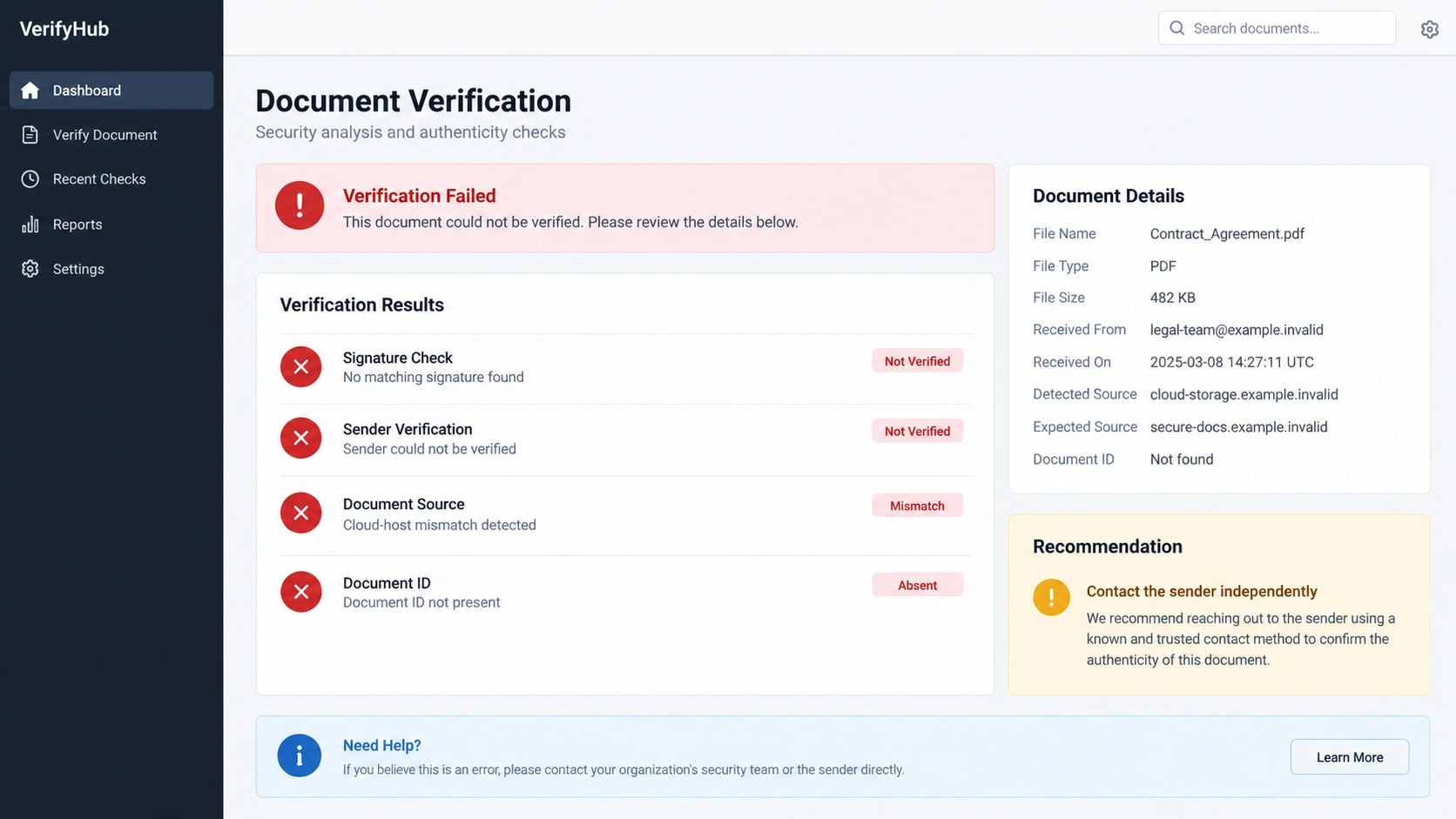This screenshot has height=819, width=1456.
Task: Click the Verification Failed alert icon
Action: [300, 205]
